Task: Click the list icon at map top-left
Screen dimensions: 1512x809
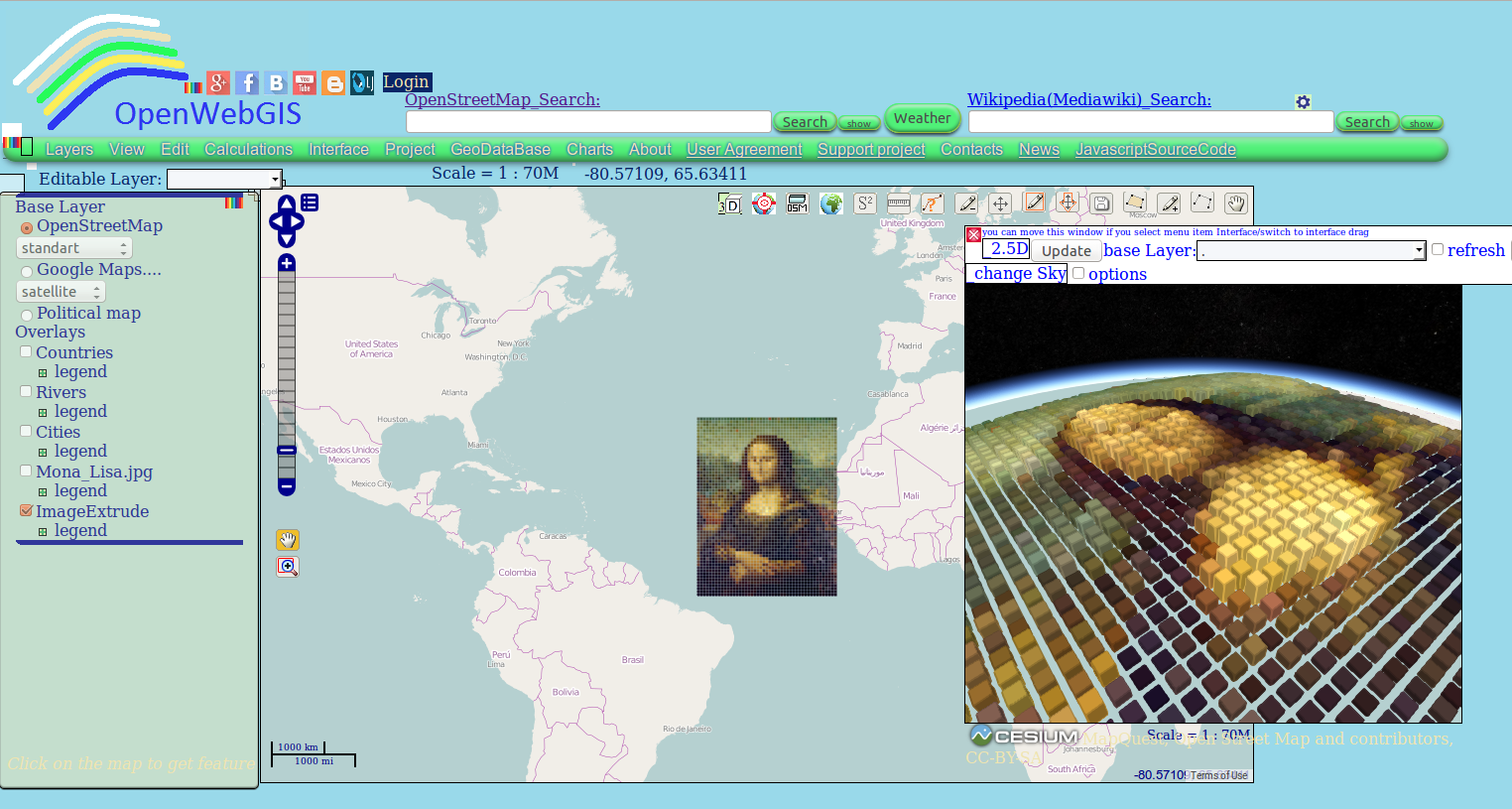Action: (310, 202)
